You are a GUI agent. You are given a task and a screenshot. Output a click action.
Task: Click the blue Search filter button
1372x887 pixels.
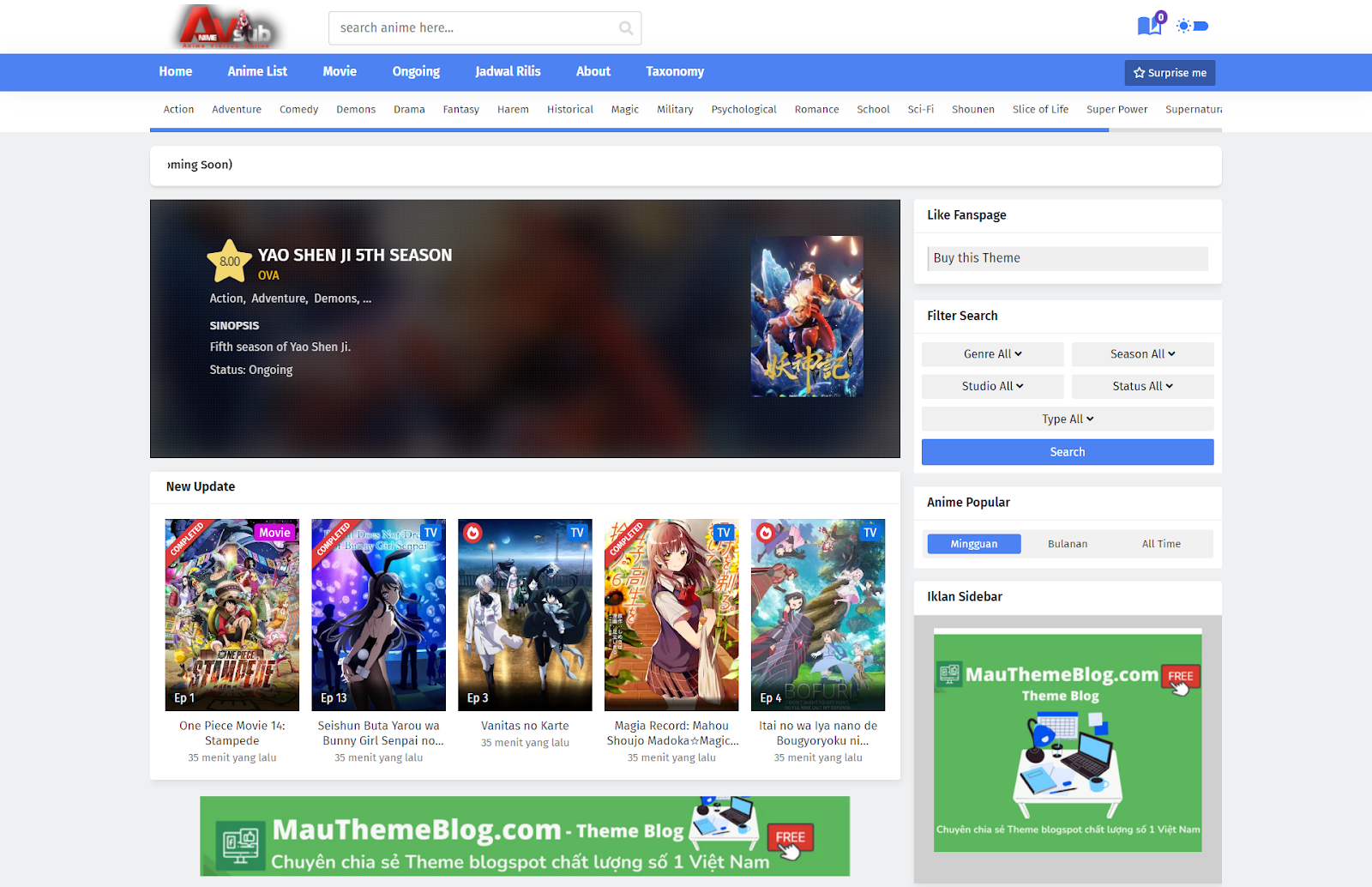coord(1068,452)
